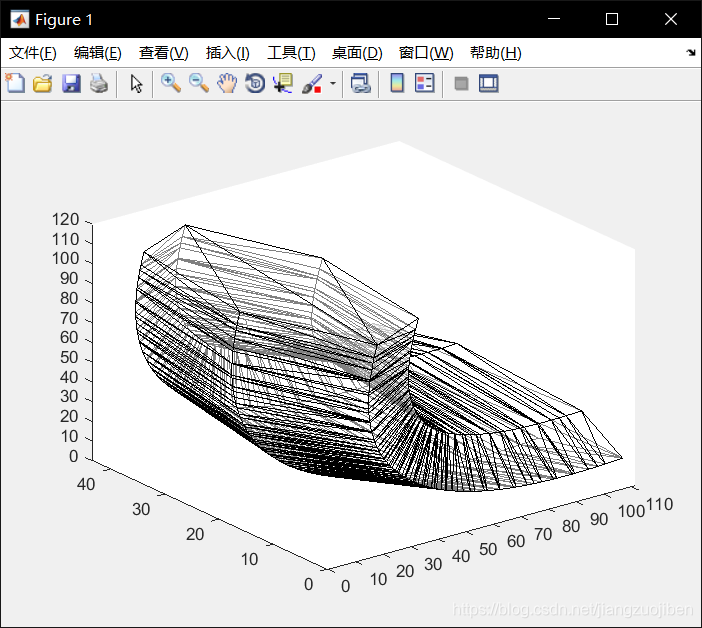Open the 工具(T) menu
This screenshot has width=702, height=628.
click(291, 53)
